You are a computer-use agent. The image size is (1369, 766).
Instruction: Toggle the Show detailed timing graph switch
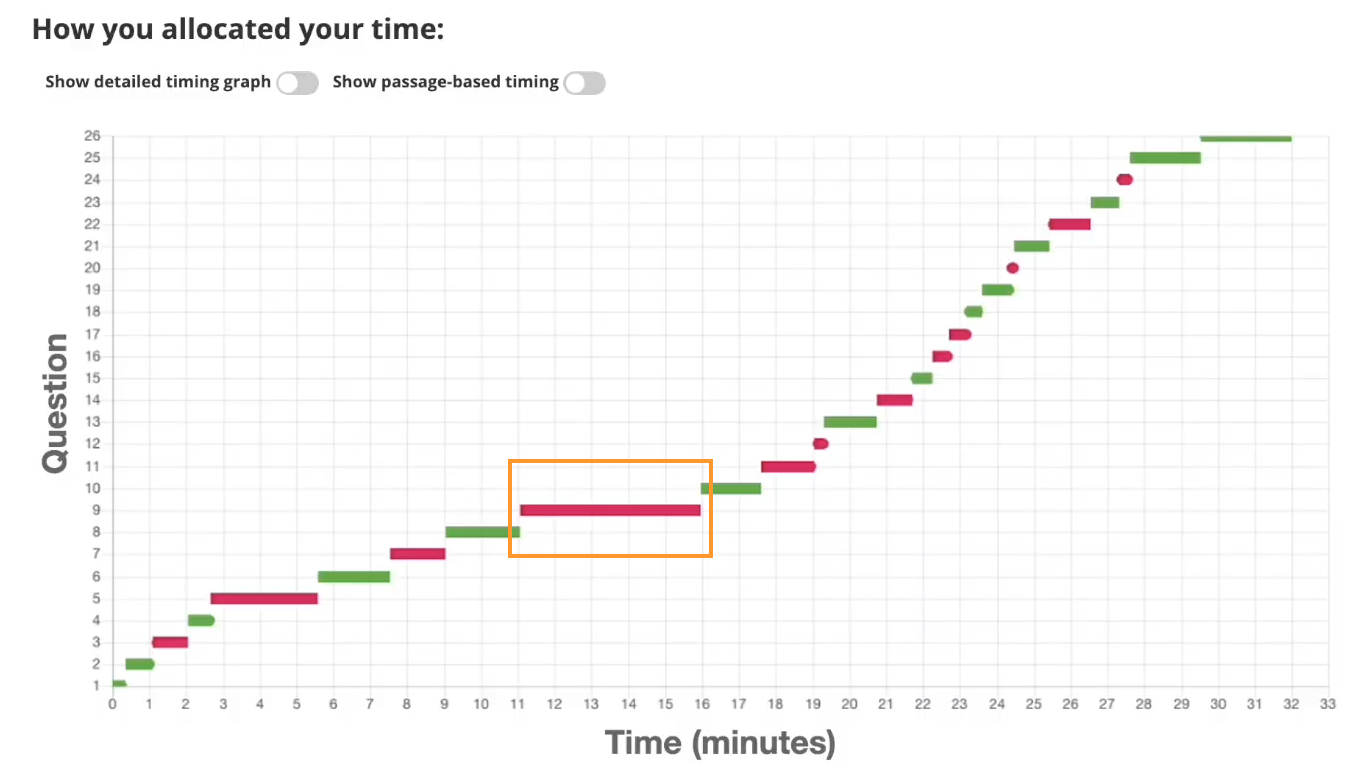click(297, 83)
